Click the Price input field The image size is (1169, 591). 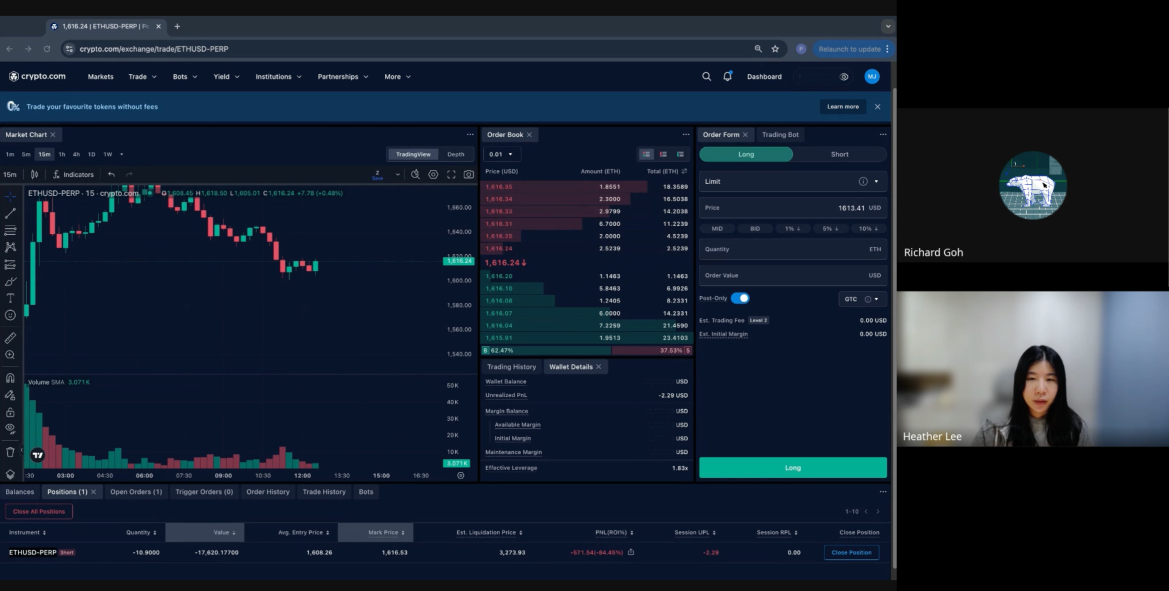click(793, 208)
